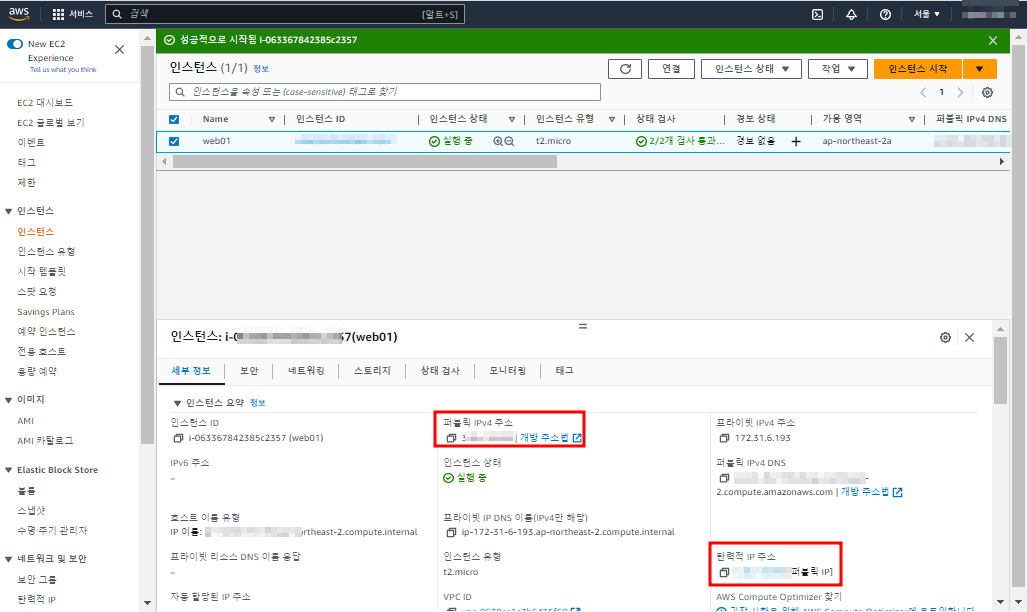Open the notifications bell icon
Screen dimensions: 1027x612
[851, 14]
